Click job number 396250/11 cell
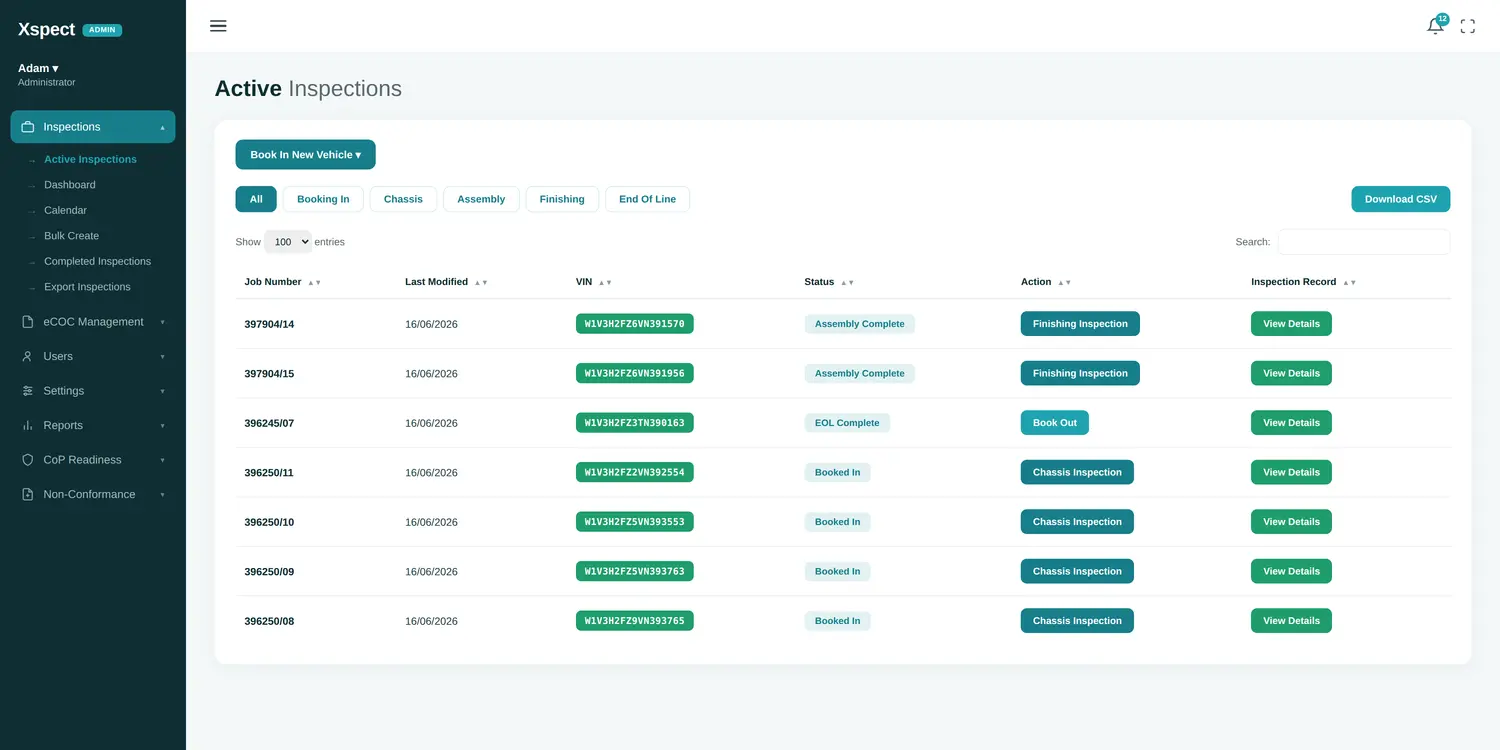 pos(269,472)
